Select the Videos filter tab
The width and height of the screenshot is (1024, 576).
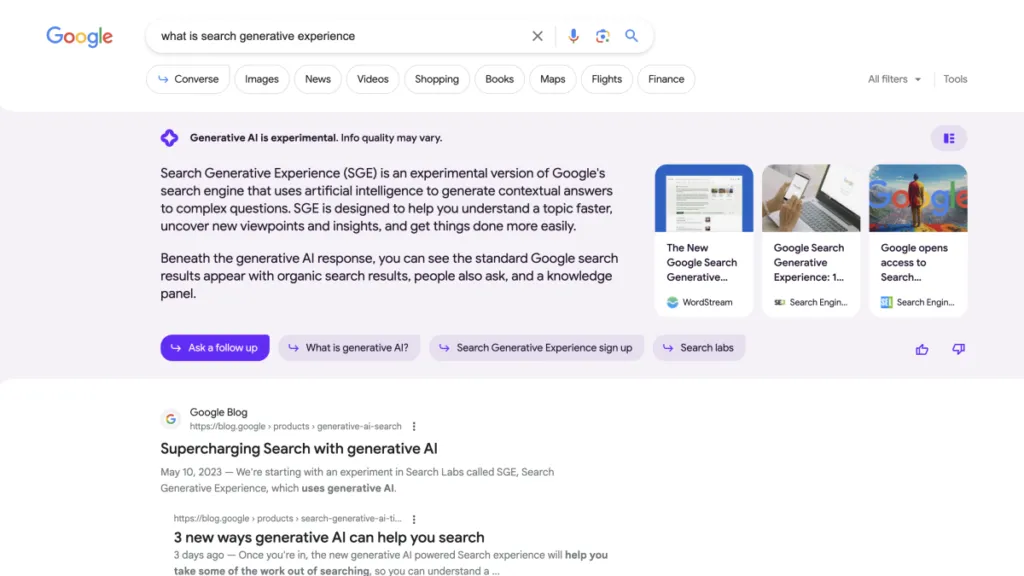pos(373,79)
